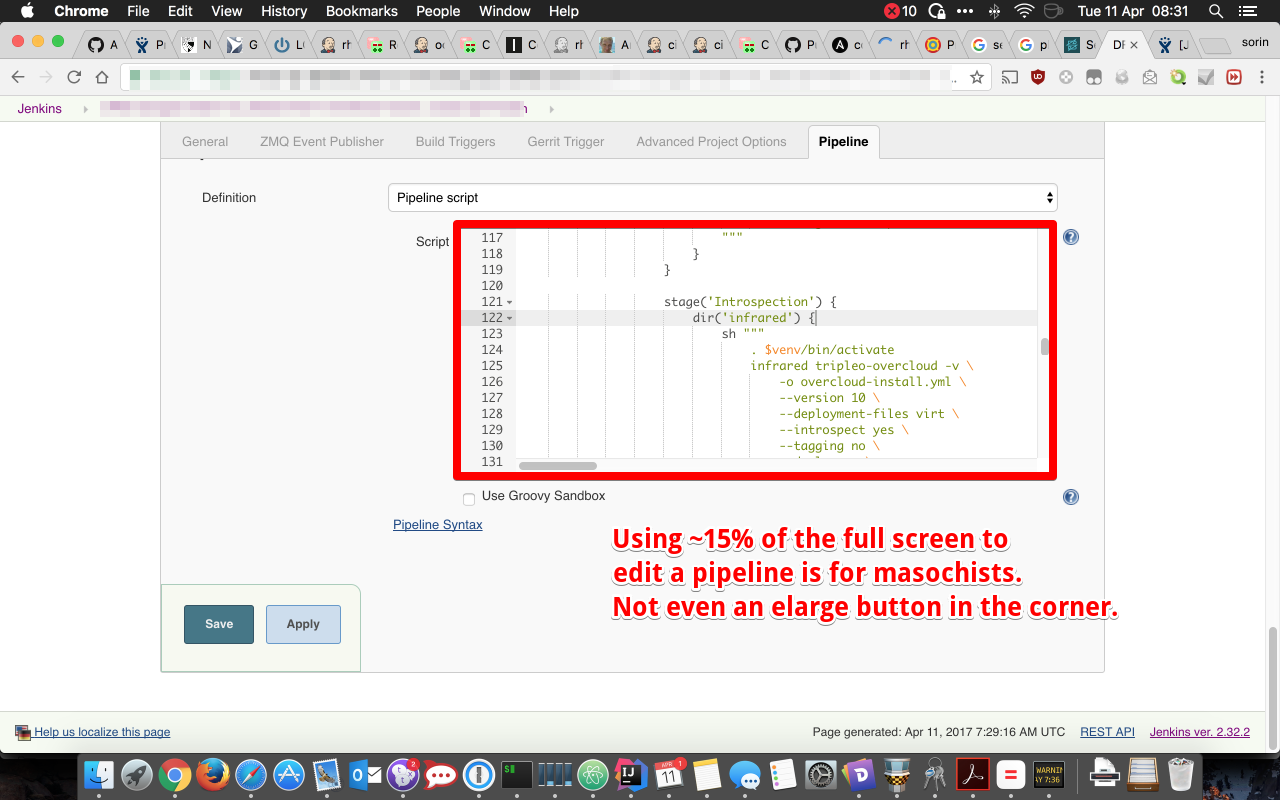
Task: Open the Pipeline Syntax link
Action: (x=437, y=525)
